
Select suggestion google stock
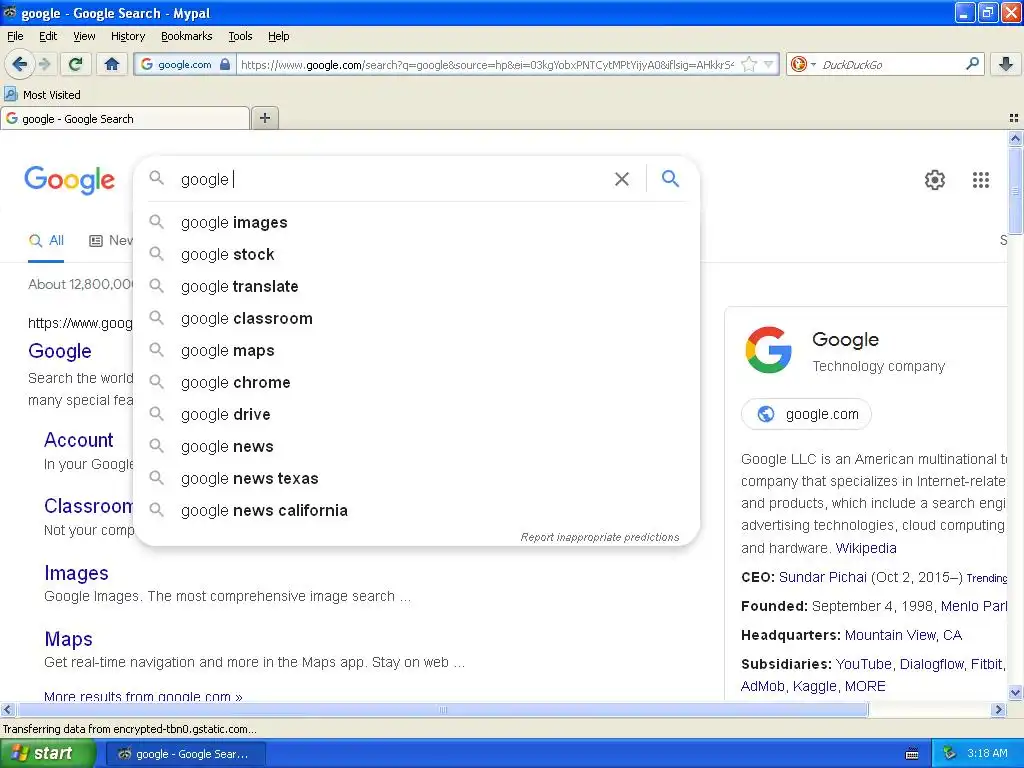pyautogui.click(x=417, y=255)
